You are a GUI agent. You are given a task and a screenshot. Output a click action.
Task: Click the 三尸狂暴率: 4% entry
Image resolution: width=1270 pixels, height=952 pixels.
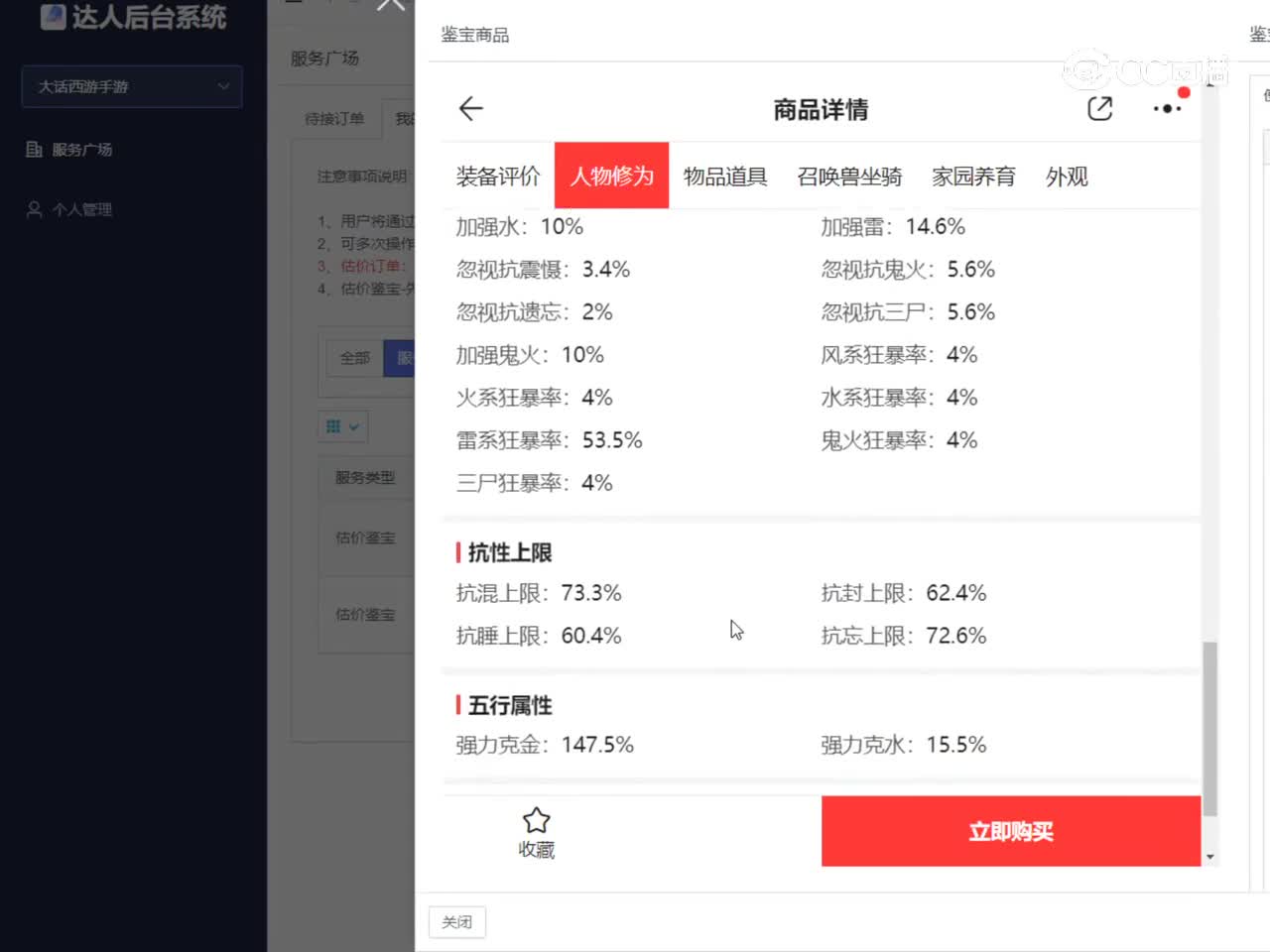coord(534,483)
